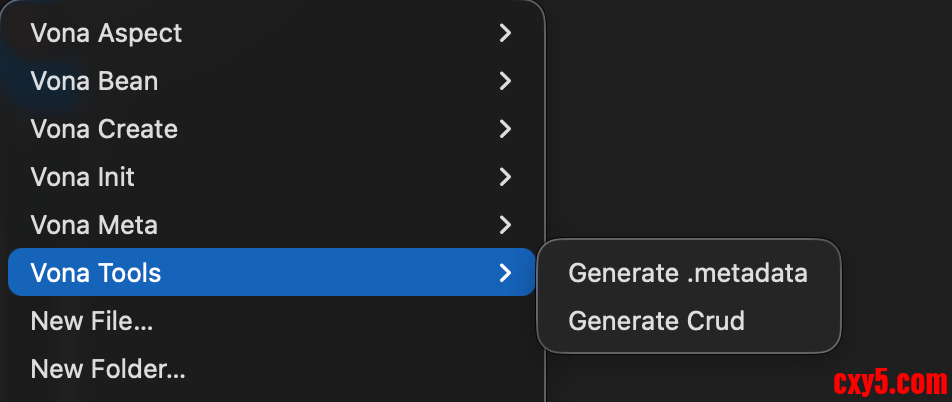Click the ".metadata" text in the submenu
Image resolution: width=952 pixels, height=402 pixels.
tap(746, 272)
